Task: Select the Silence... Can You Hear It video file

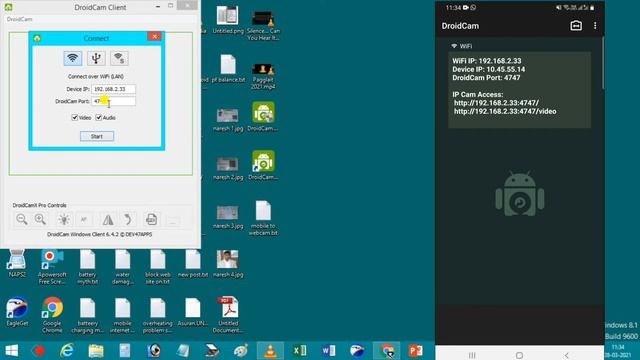Action: [263, 25]
